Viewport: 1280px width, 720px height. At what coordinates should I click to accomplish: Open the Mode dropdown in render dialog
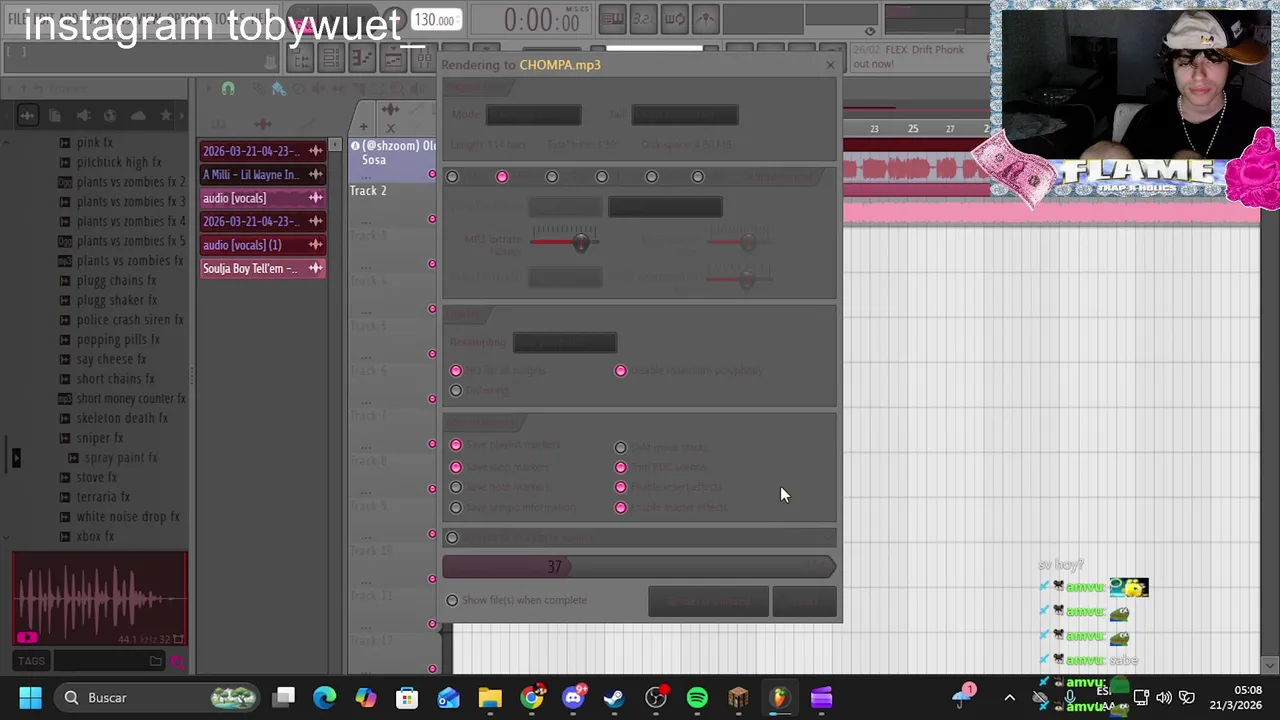click(533, 115)
